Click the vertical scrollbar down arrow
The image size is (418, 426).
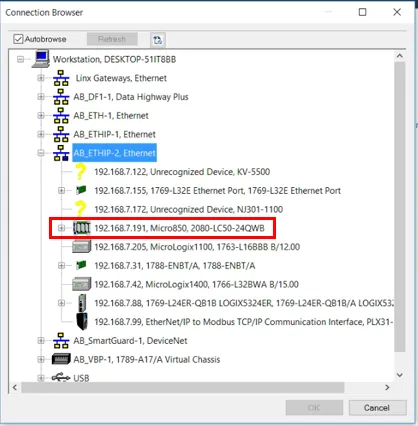coord(400,375)
